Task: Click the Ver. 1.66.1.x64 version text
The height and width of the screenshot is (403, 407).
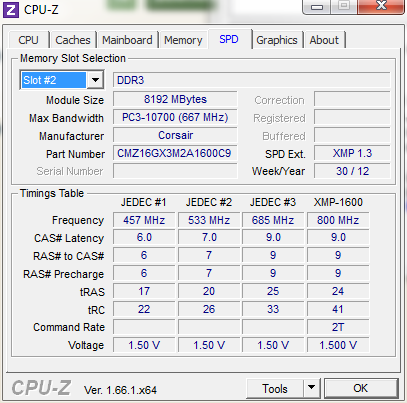Action: pyautogui.click(x=120, y=390)
